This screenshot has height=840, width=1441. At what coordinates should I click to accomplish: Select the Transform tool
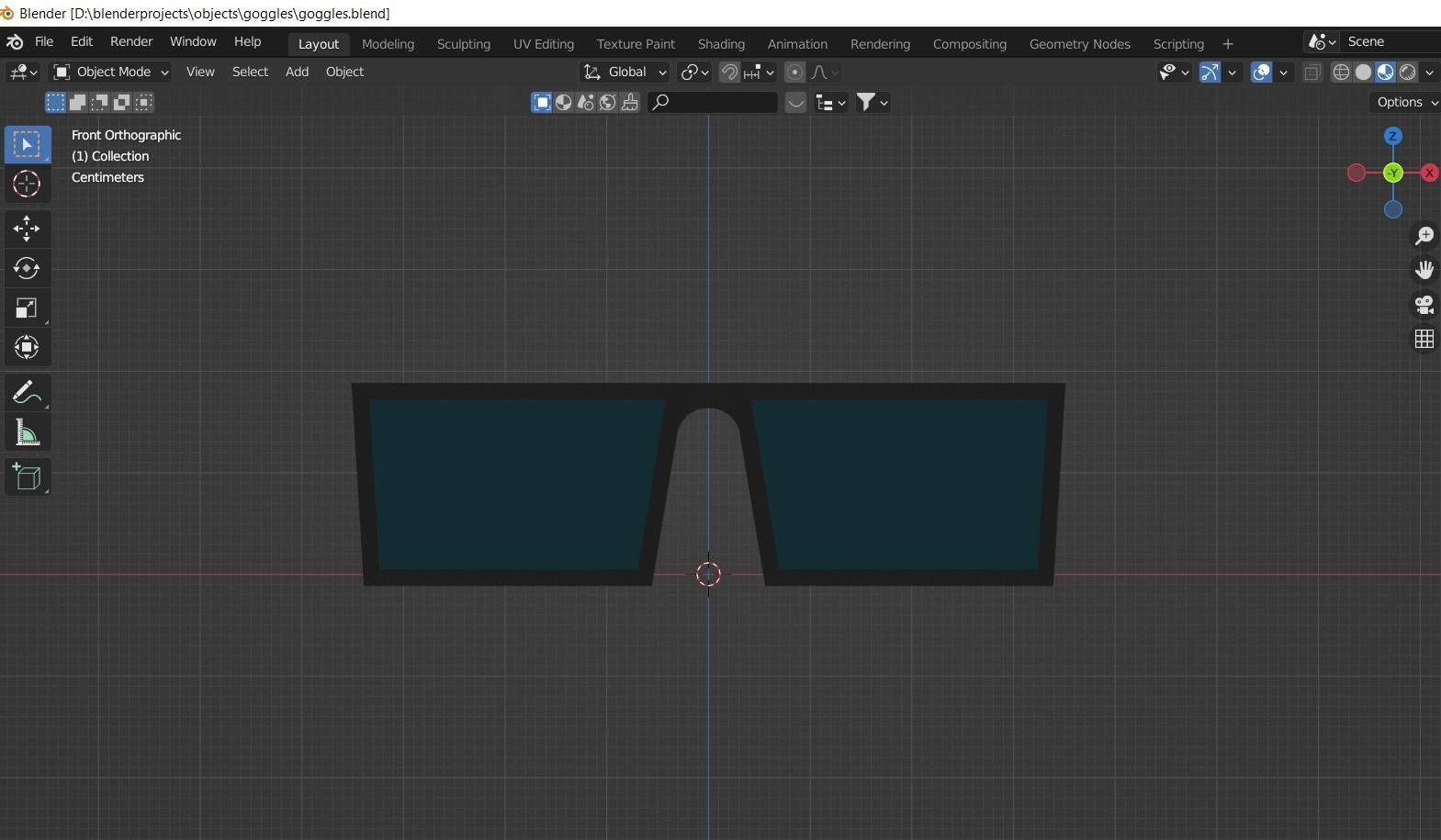pos(27,347)
